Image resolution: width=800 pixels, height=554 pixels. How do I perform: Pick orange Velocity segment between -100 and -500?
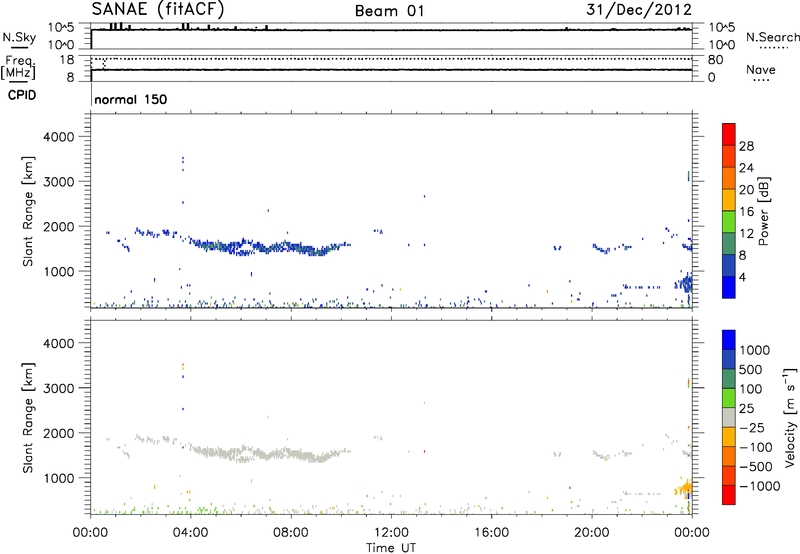point(729,456)
